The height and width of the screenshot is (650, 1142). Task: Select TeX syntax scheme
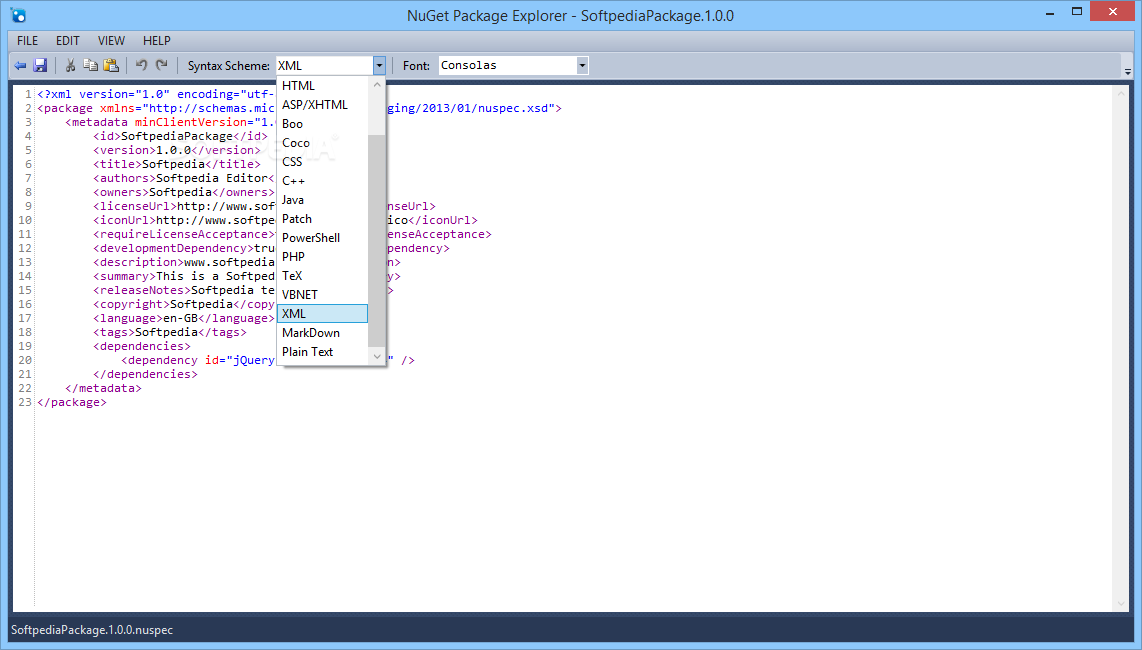point(323,275)
